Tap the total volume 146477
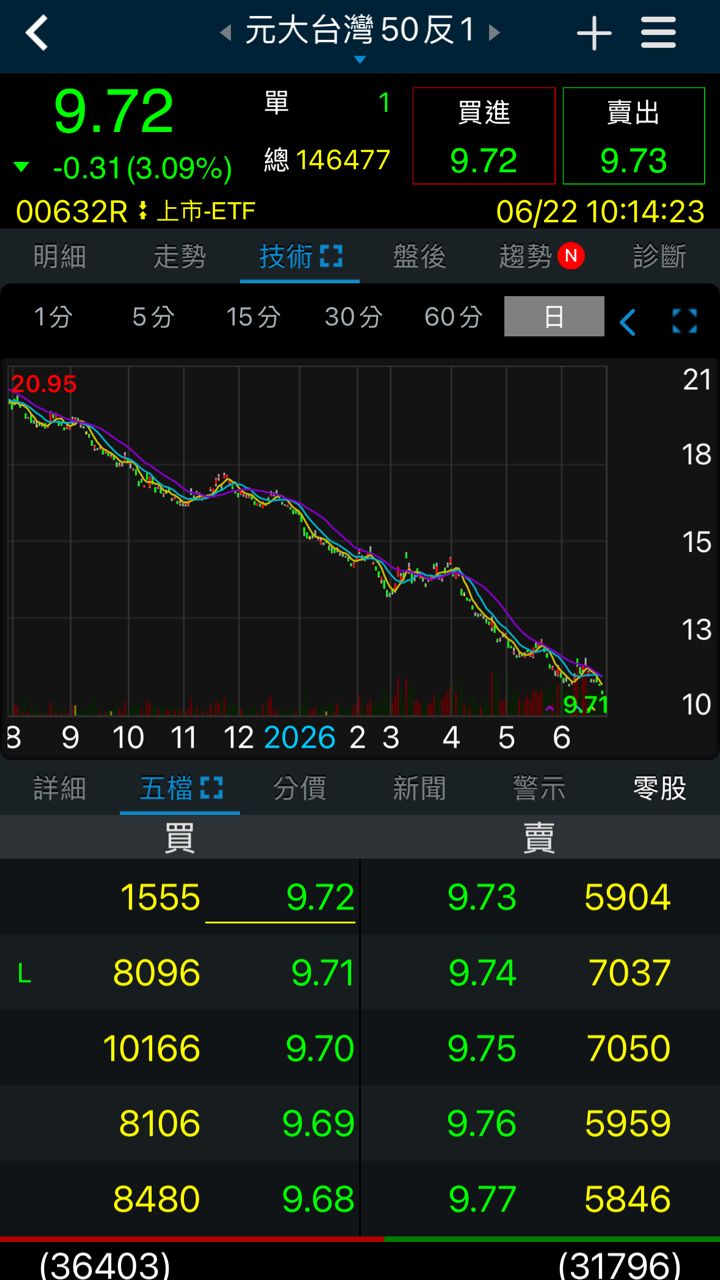The height and width of the screenshot is (1280, 720). pyautogui.click(x=343, y=160)
